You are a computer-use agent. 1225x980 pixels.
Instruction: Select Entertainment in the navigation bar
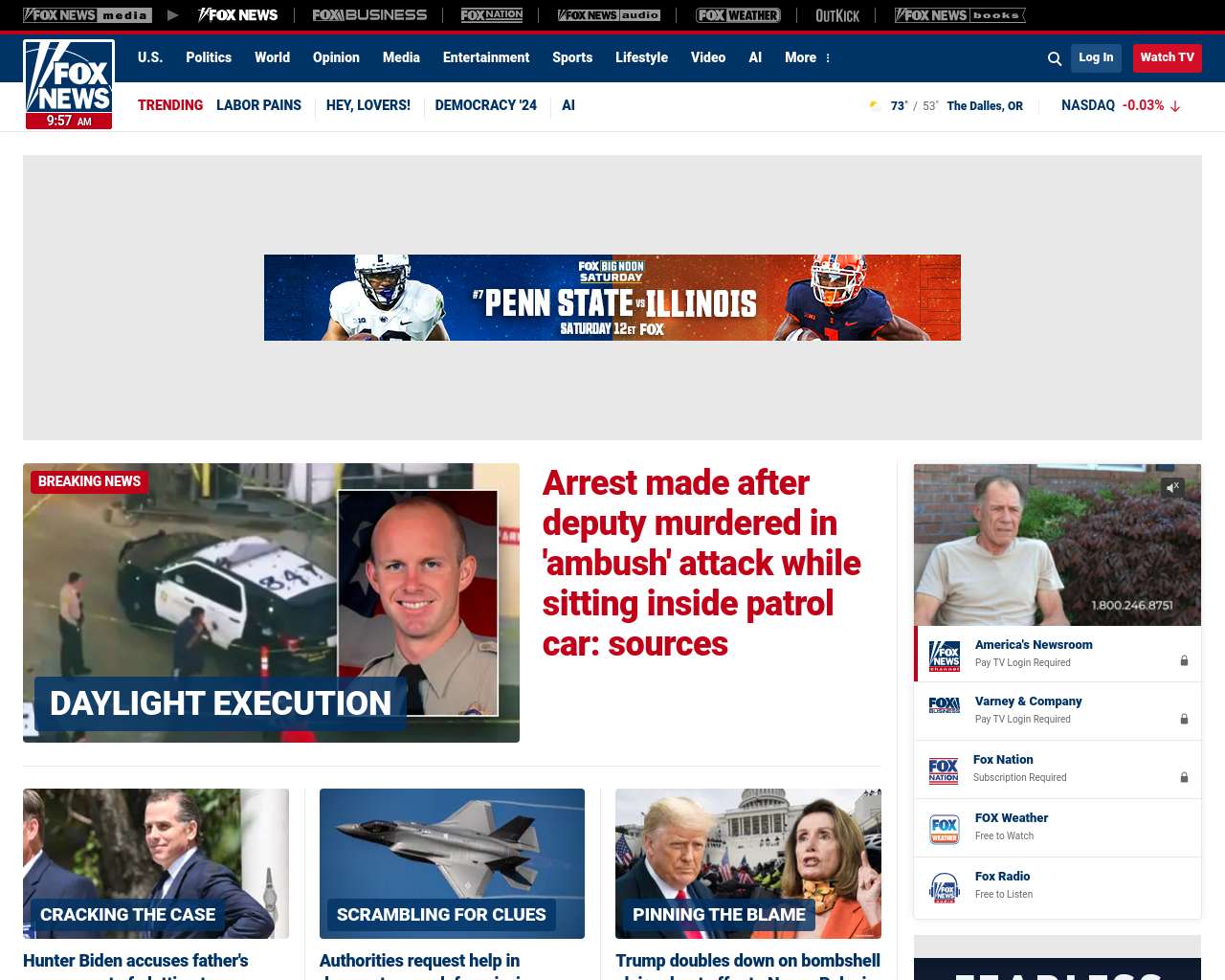pyautogui.click(x=486, y=57)
